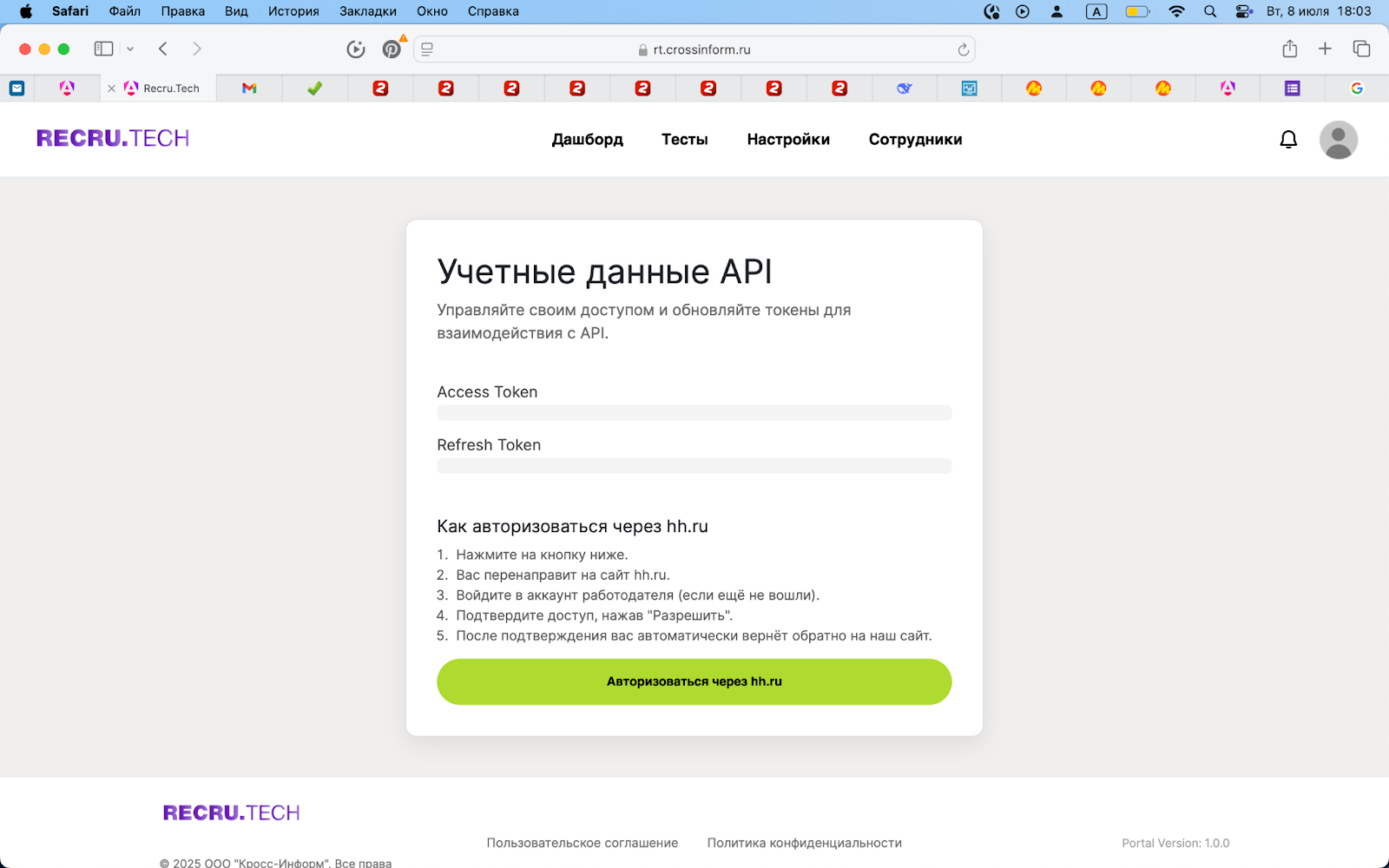This screenshot has width=1389, height=868.
Task: Switch to the purple list icon tab
Action: click(1293, 88)
